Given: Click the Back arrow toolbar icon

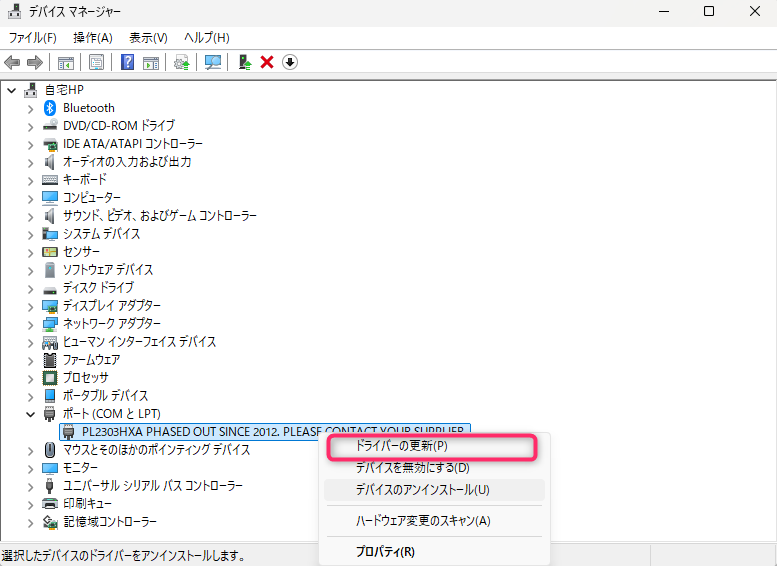Looking at the screenshot, I should (12, 62).
